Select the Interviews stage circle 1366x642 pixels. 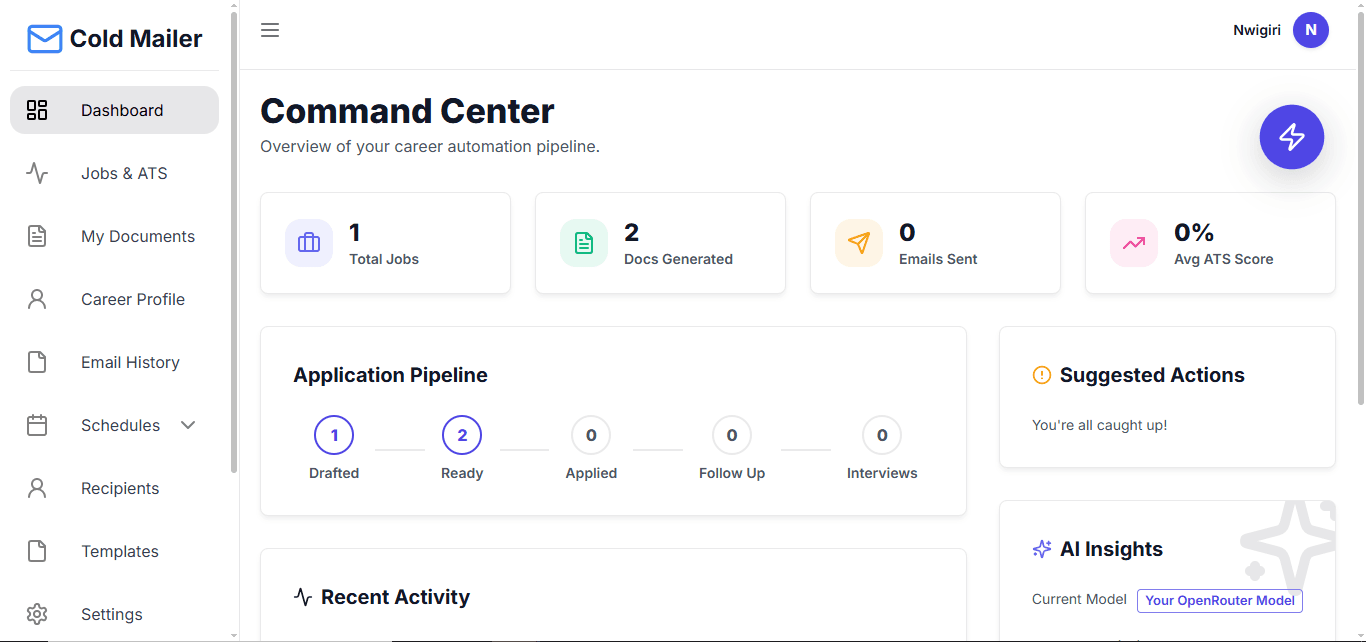pyautogui.click(x=882, y=435)
